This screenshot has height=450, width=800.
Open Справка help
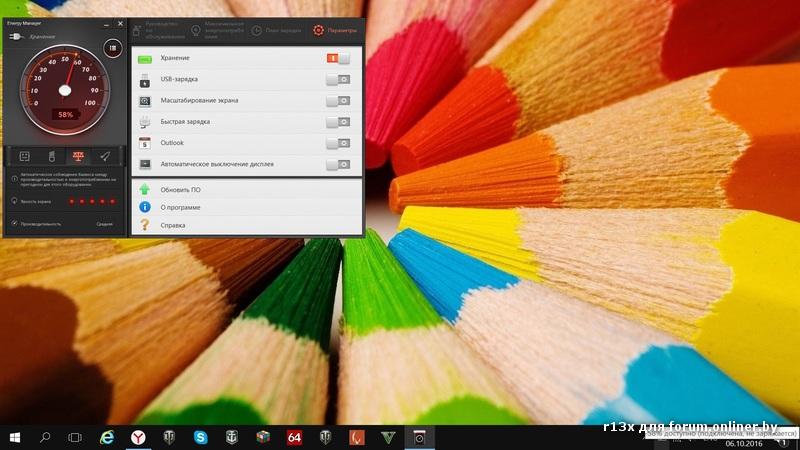coord(173,226)
